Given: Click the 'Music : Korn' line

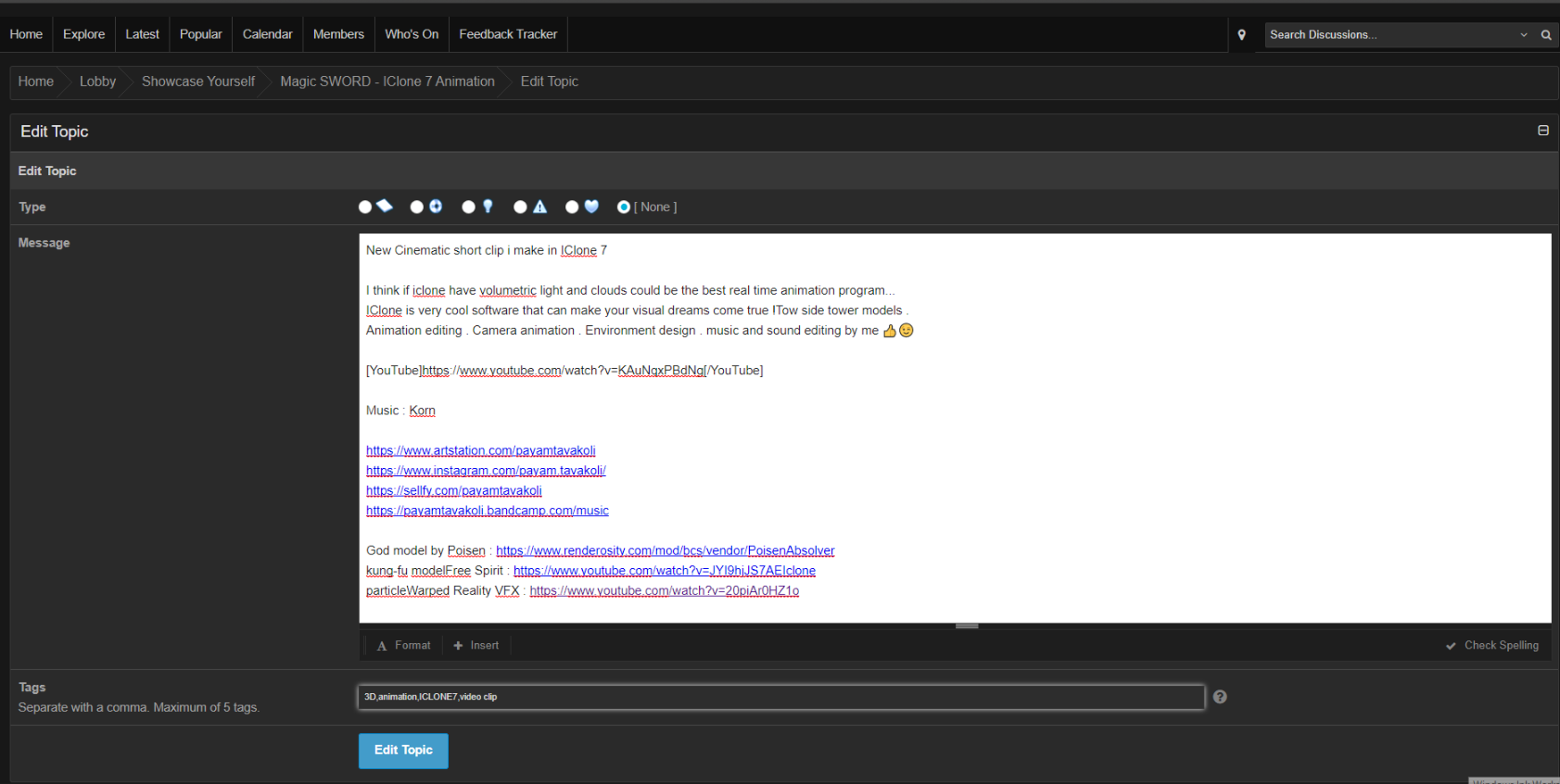Looking at the screenshot, I should pyautogui.click(x=400, y=411).
